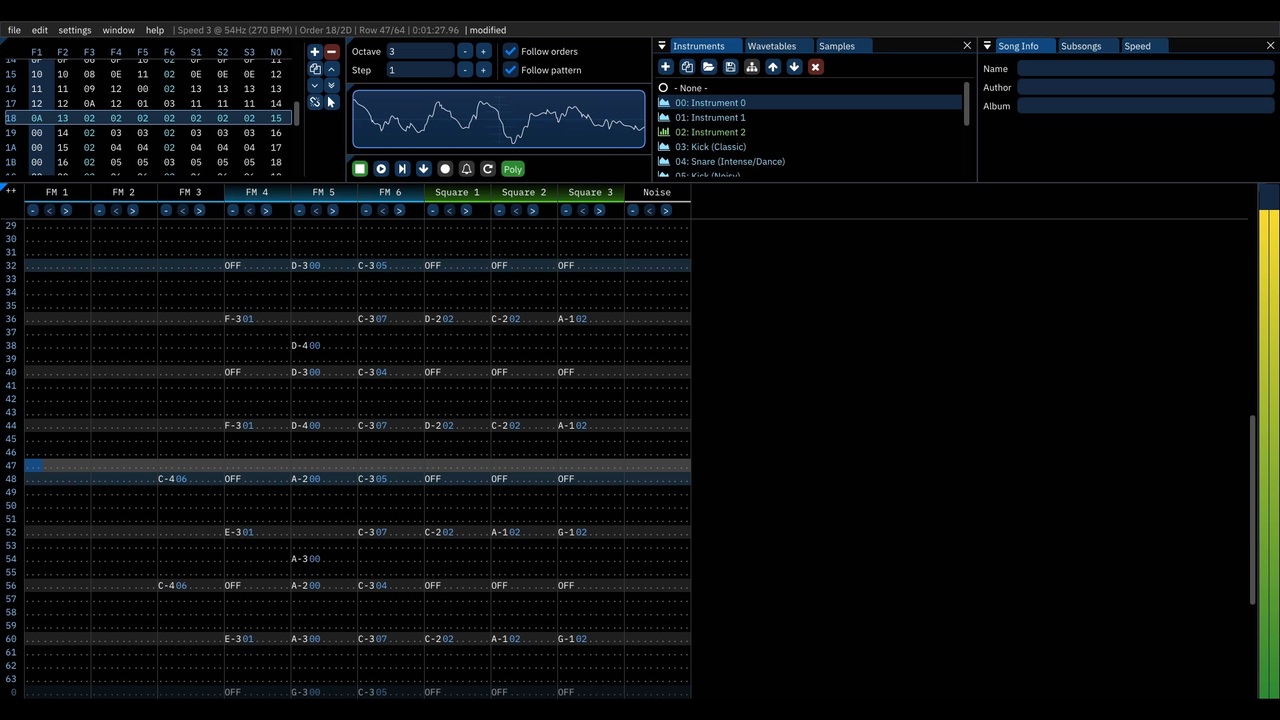The image size is (1280, 720).
Task: Toggle the record (edit mode) button
Action: click(x=445, y=169)
